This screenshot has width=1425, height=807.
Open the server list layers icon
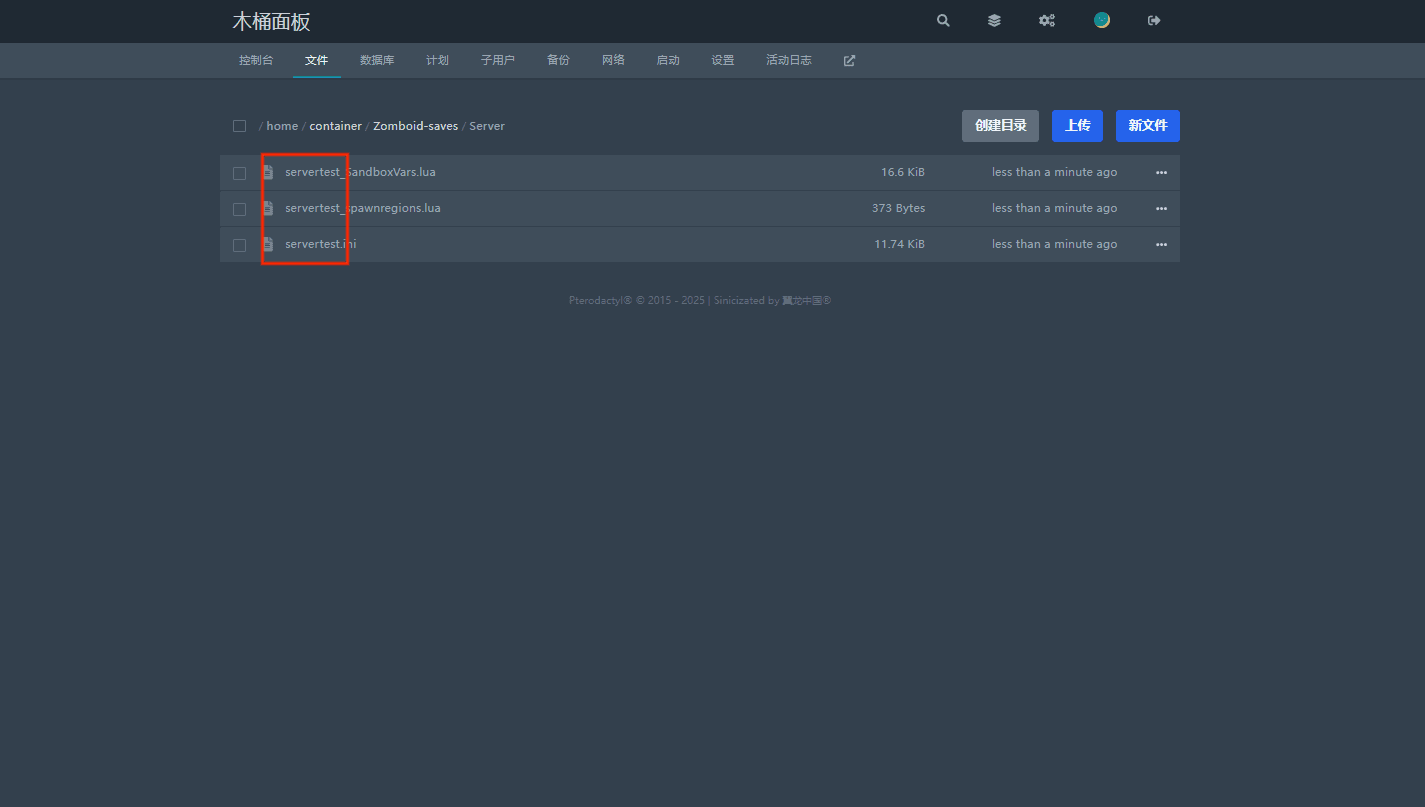[x=994, y=20]
